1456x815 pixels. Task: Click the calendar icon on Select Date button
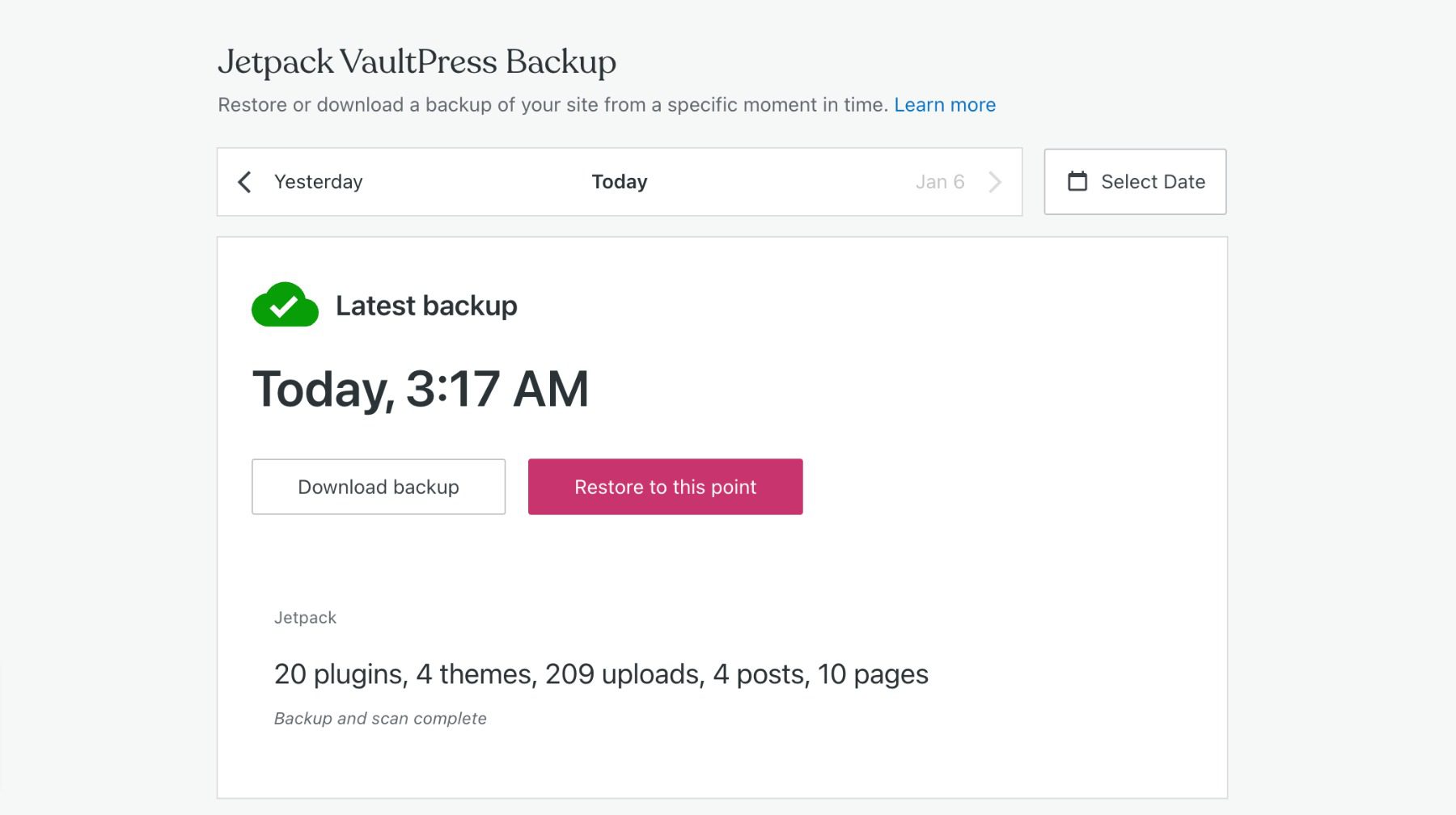1077,181
